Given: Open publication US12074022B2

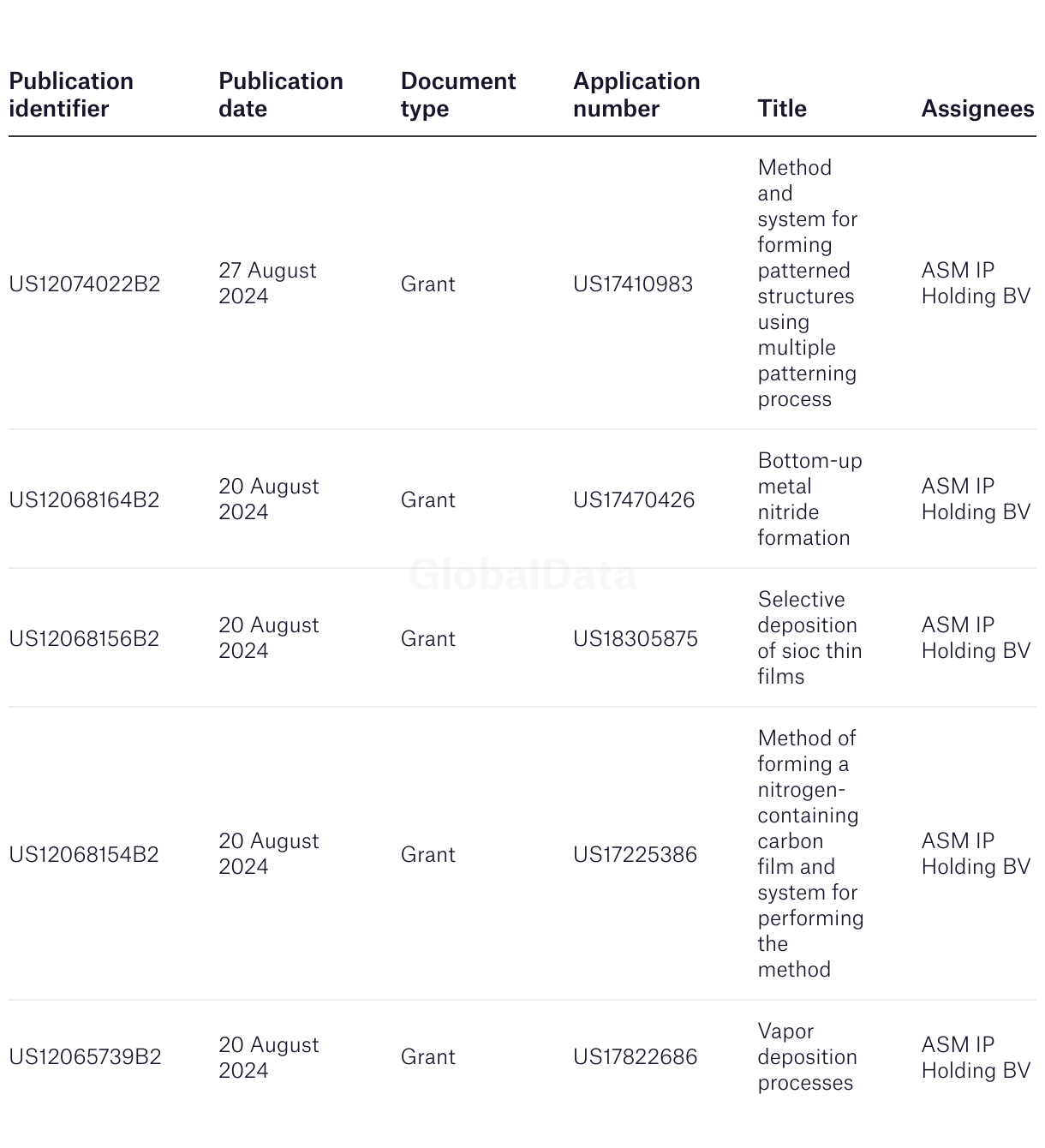Looking at the screenshot, I should point(85,284).
